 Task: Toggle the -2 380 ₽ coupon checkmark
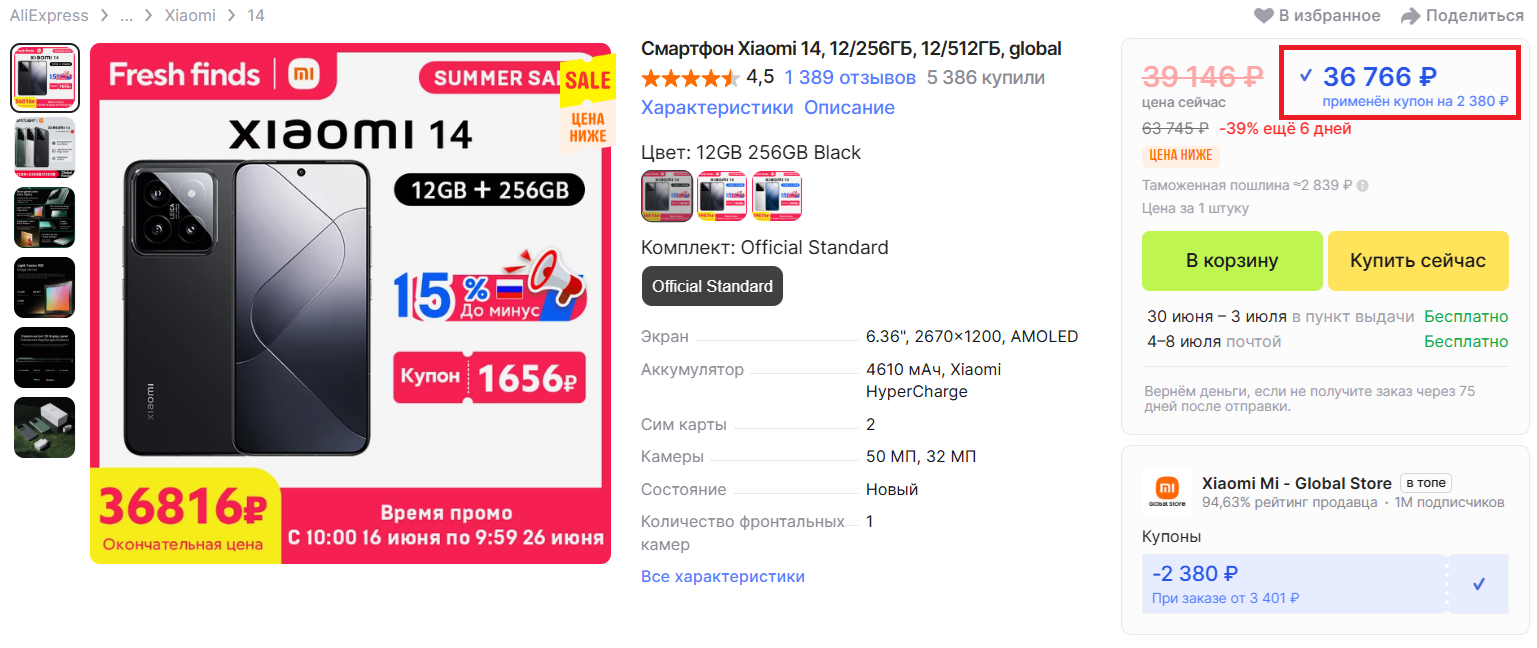coord(1479,584)
